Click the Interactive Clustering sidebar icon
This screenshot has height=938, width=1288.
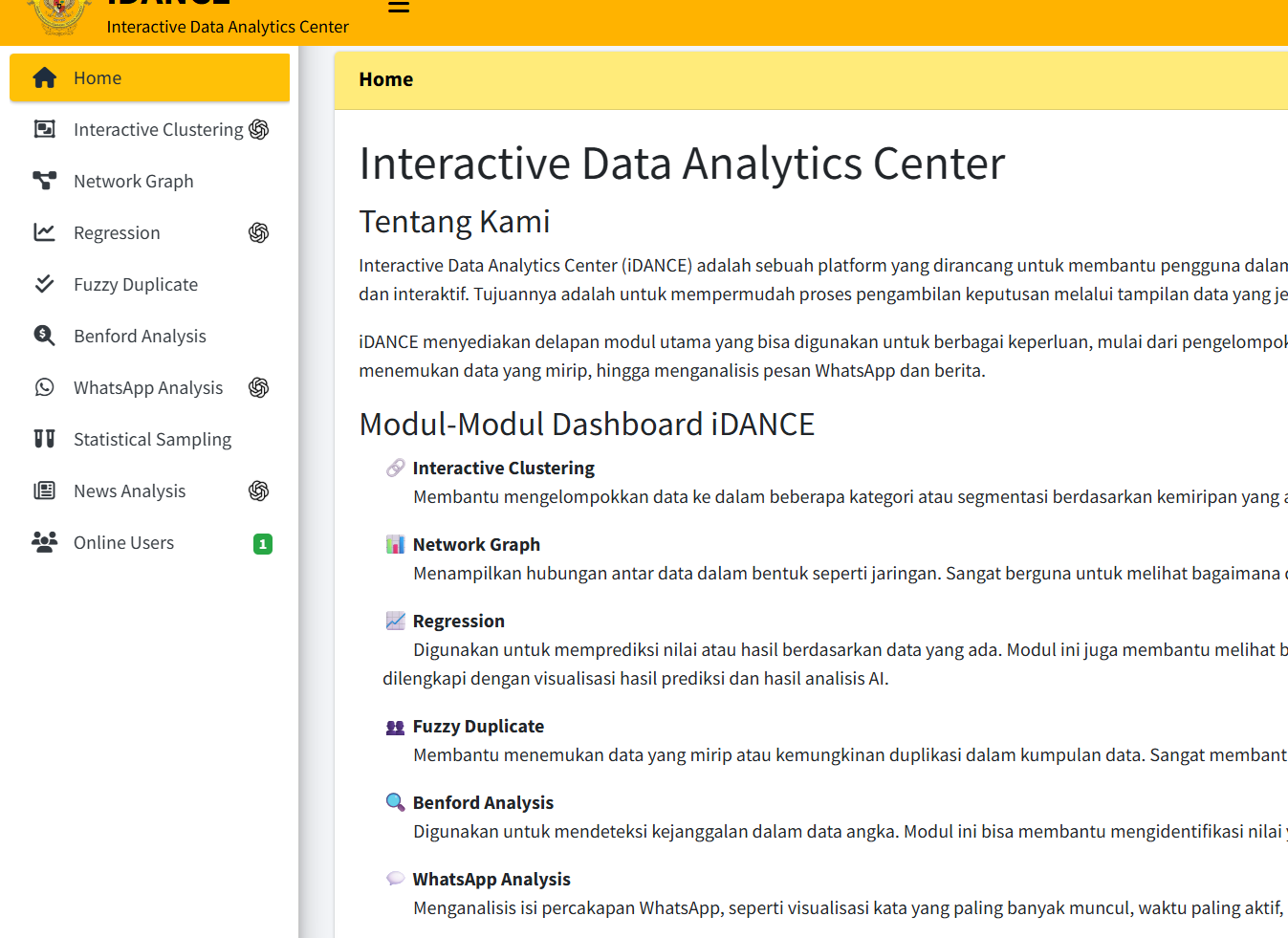coord(44,129)
